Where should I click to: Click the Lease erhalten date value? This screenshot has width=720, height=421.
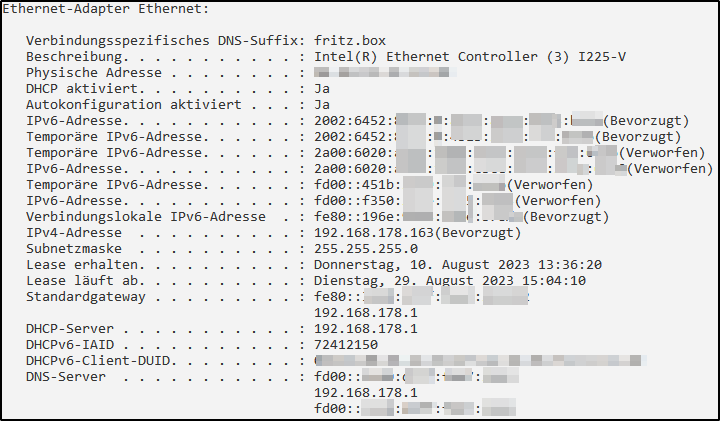click(458, 265)
